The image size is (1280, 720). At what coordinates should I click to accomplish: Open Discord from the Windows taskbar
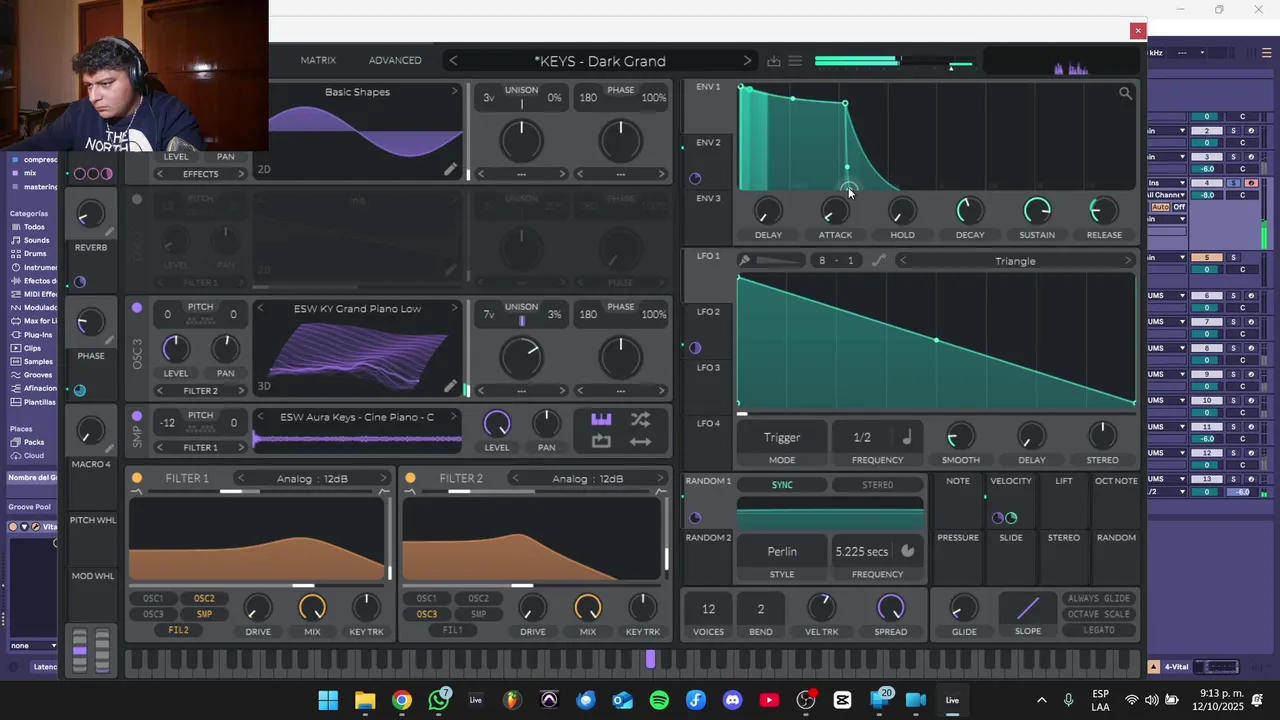(732, 700)
